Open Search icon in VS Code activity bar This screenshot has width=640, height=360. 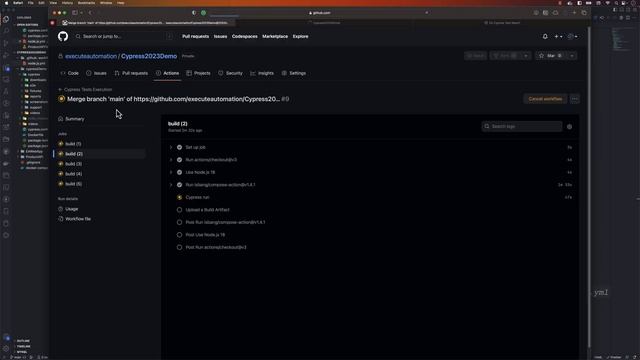pyautogui.click(x=6, y=31)
